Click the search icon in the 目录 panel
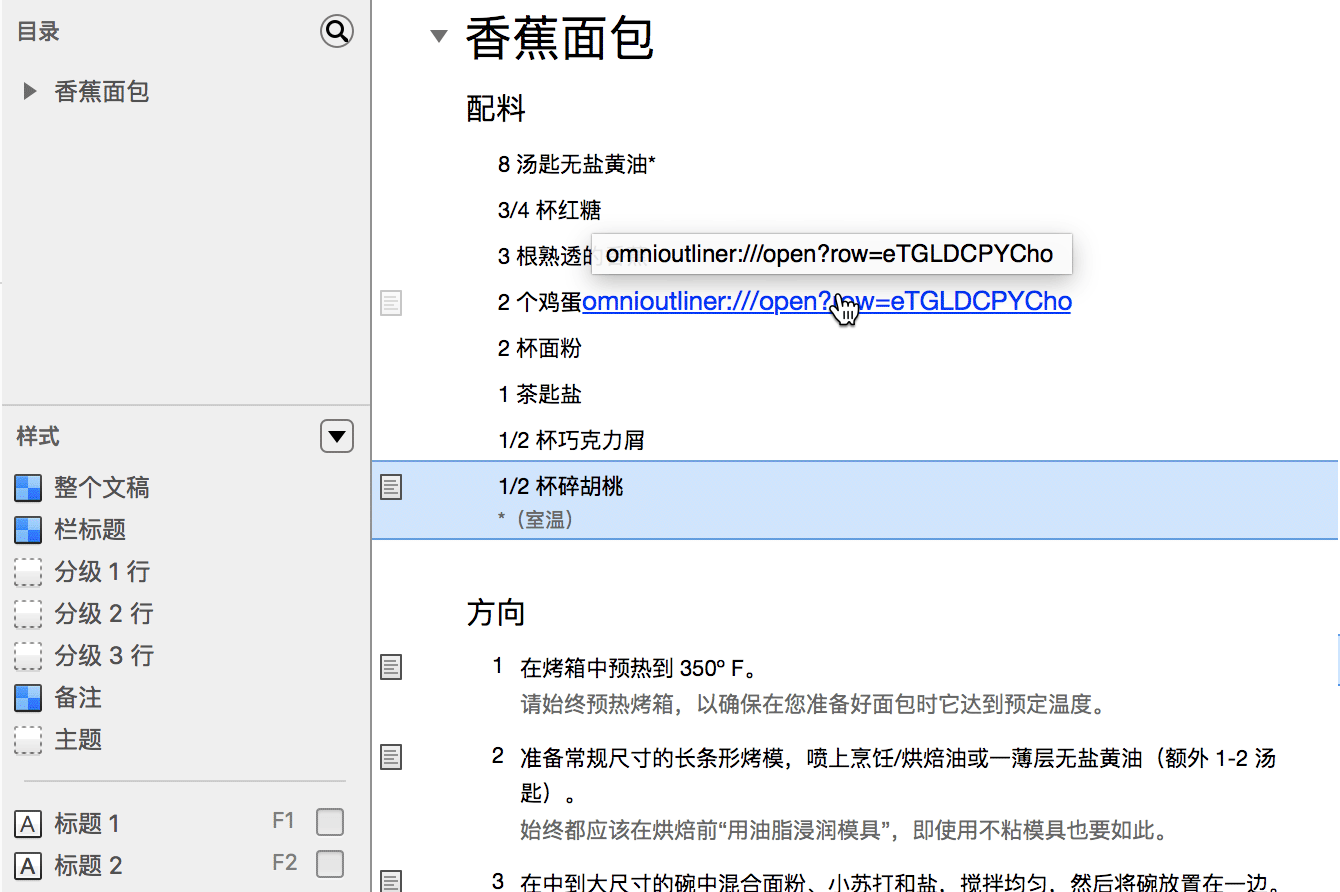 (x=336, y=31)
